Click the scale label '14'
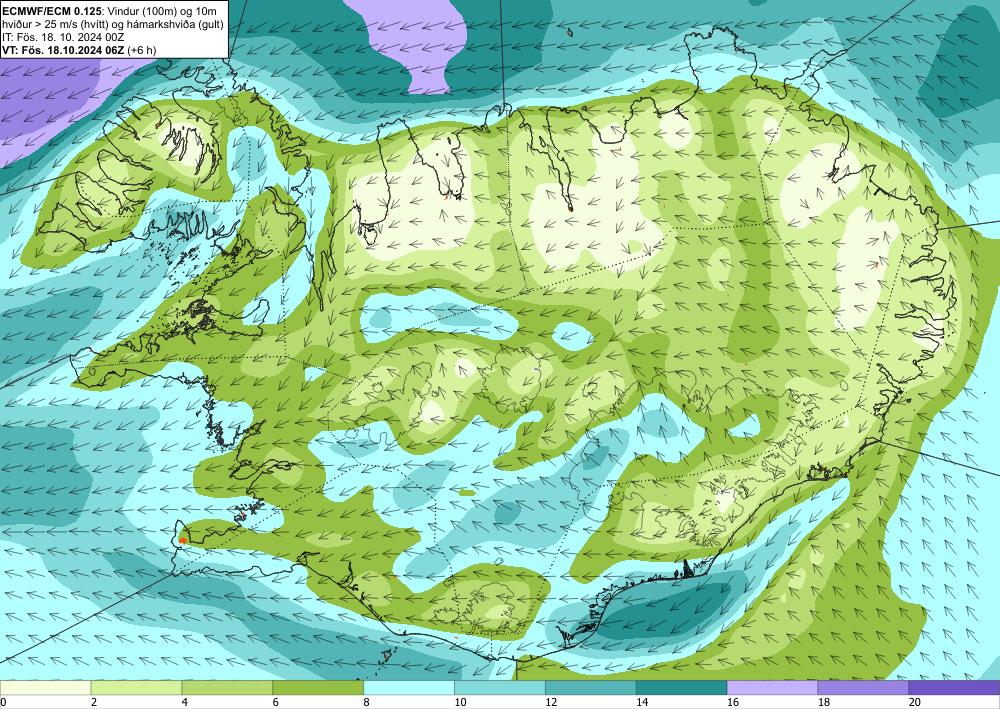1000x709 pixels. [642, 702]
